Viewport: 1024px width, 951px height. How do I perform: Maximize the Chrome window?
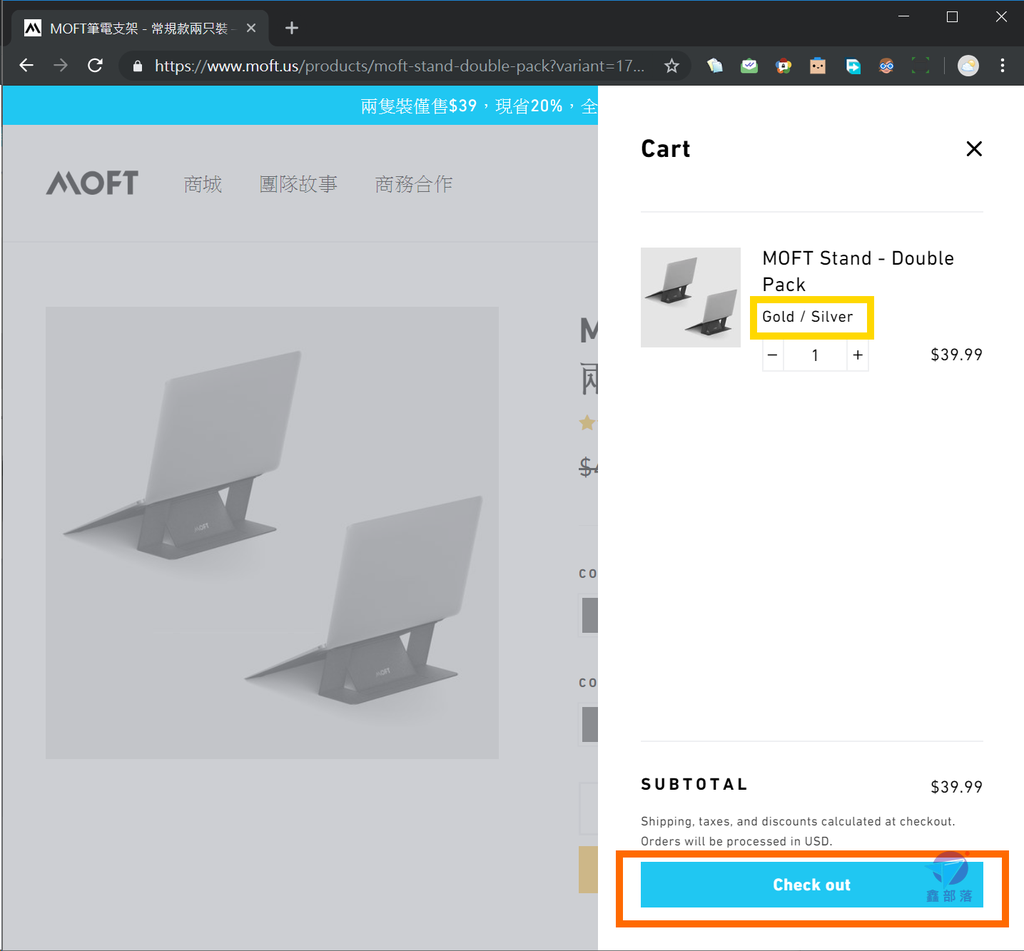952,16
